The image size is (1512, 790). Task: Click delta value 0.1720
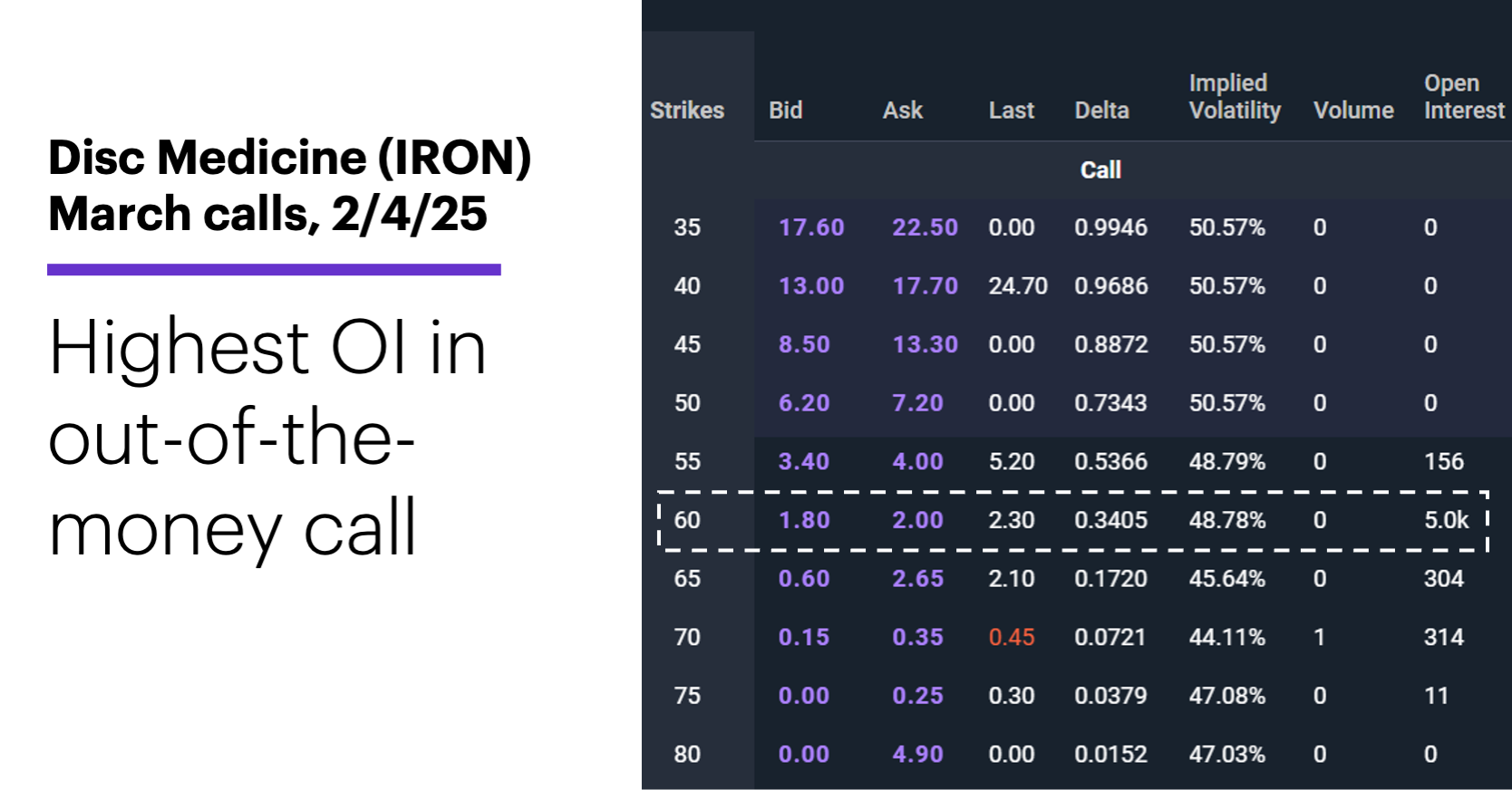1111,579
